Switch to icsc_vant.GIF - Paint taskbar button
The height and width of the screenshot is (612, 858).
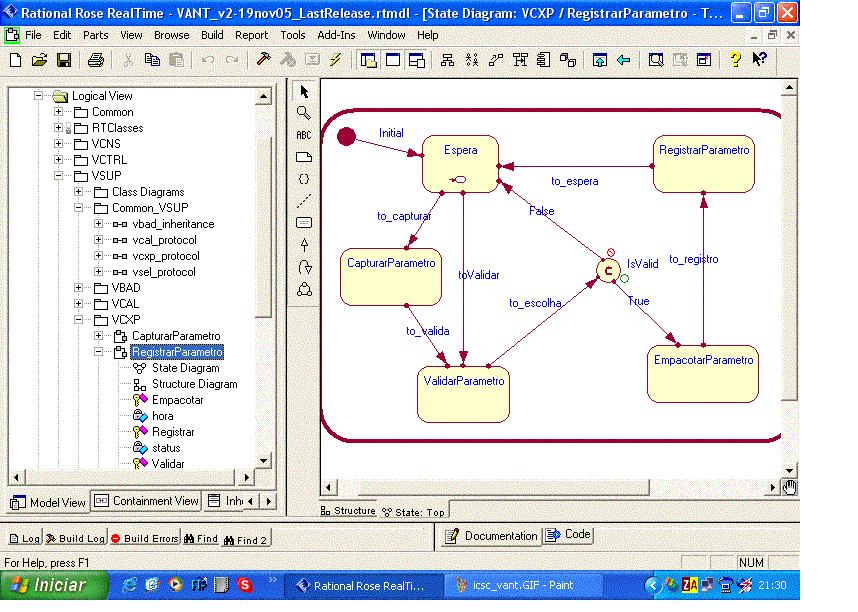(522, 585)
